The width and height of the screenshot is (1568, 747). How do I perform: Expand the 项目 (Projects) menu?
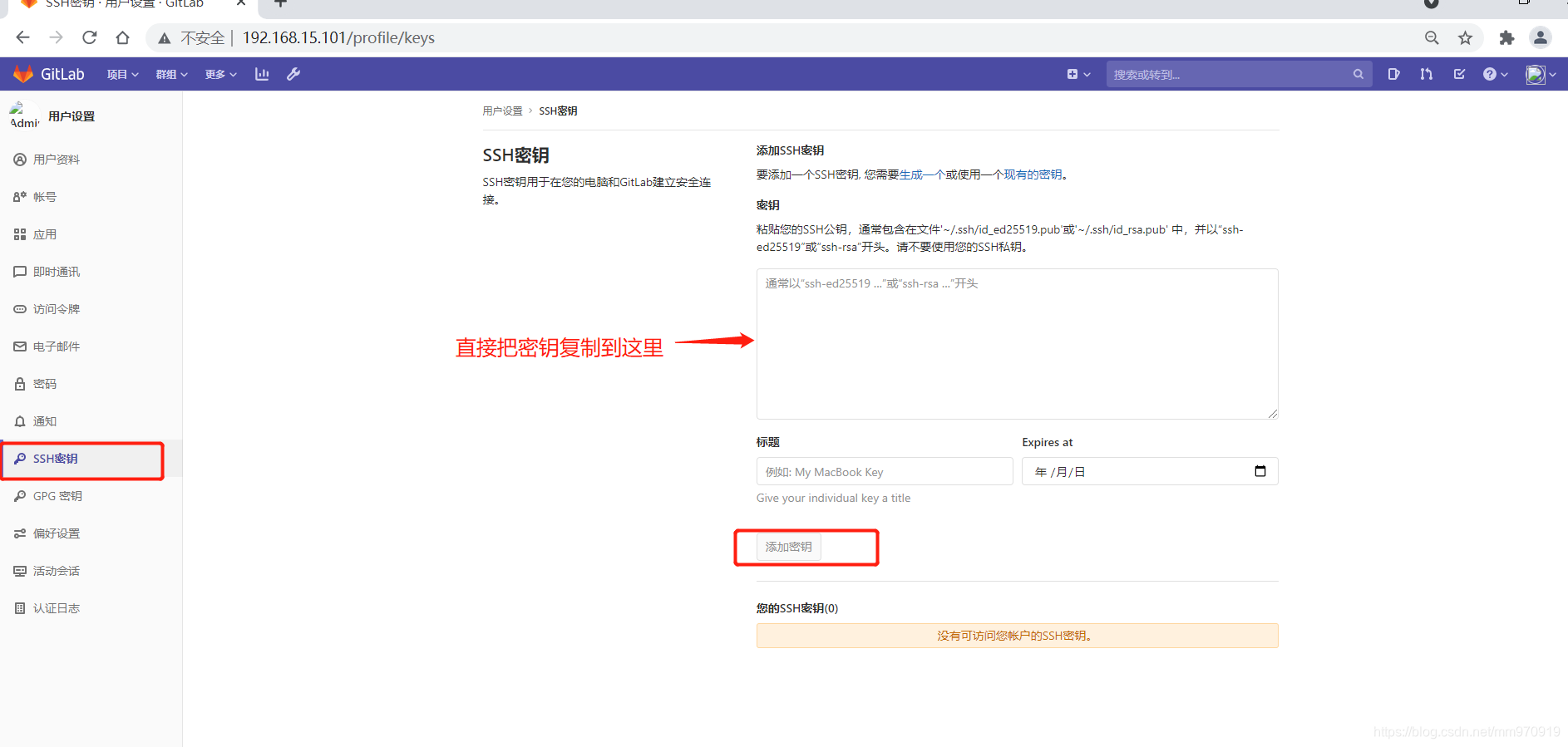point(122,74)
